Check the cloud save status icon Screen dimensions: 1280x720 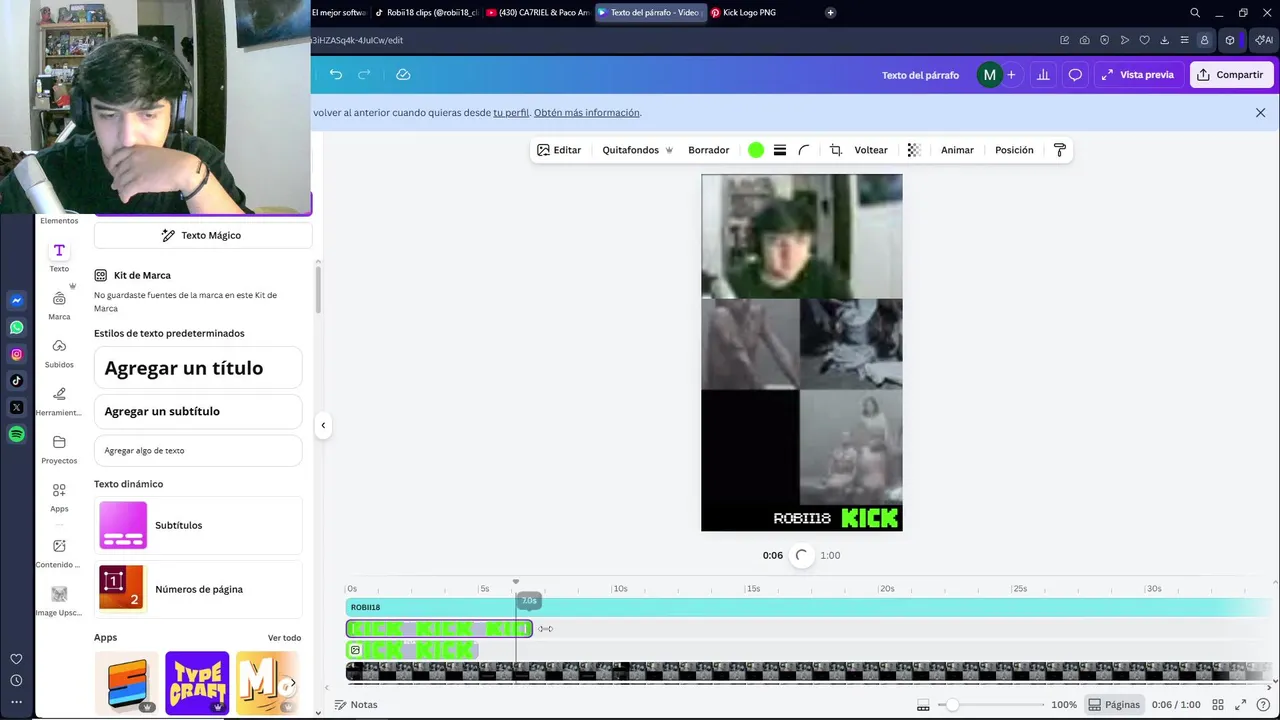pyautogui.click(x=403, y=75)
